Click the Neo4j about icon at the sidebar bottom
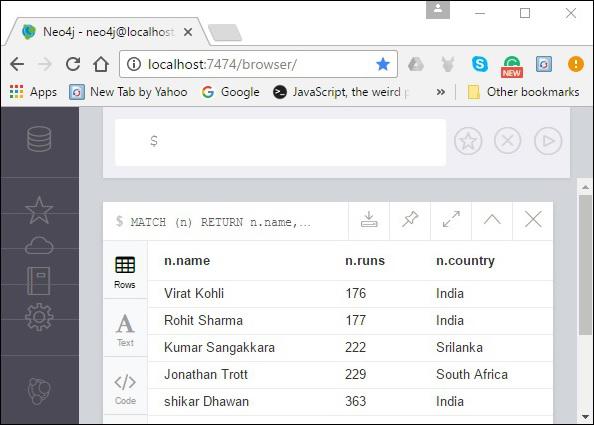This screenshot has width=594, height=425. (x=39, y=391)
